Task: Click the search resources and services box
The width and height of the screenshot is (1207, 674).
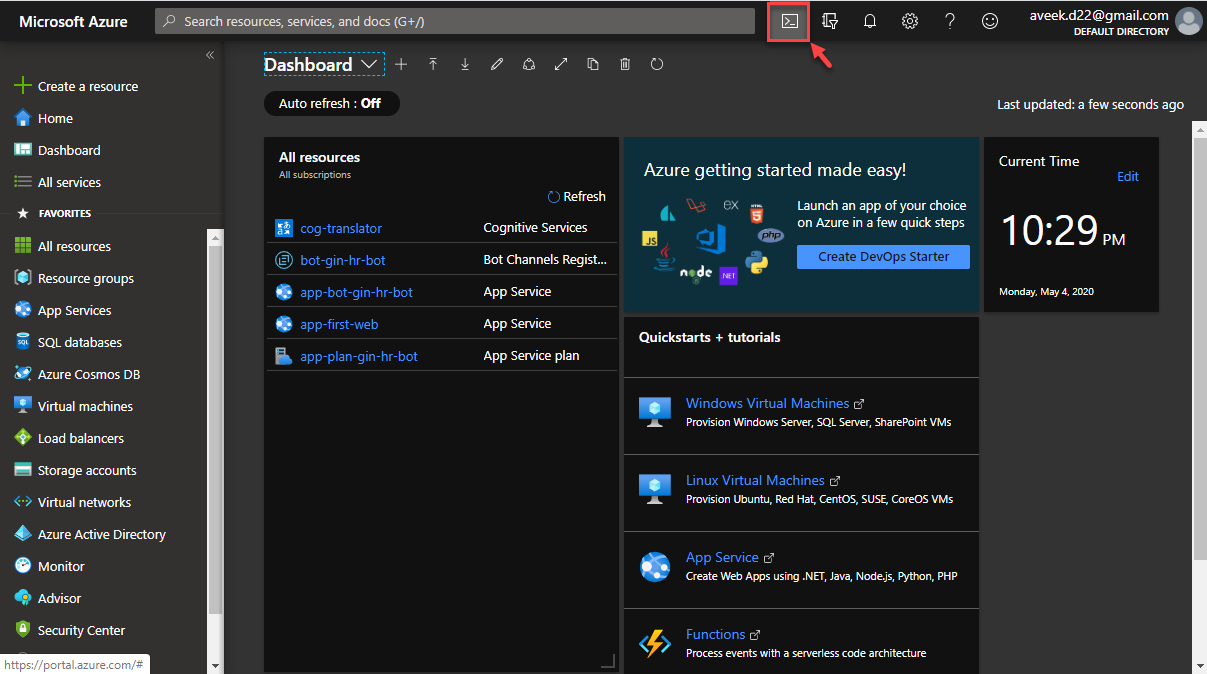Action: (455, 21)
